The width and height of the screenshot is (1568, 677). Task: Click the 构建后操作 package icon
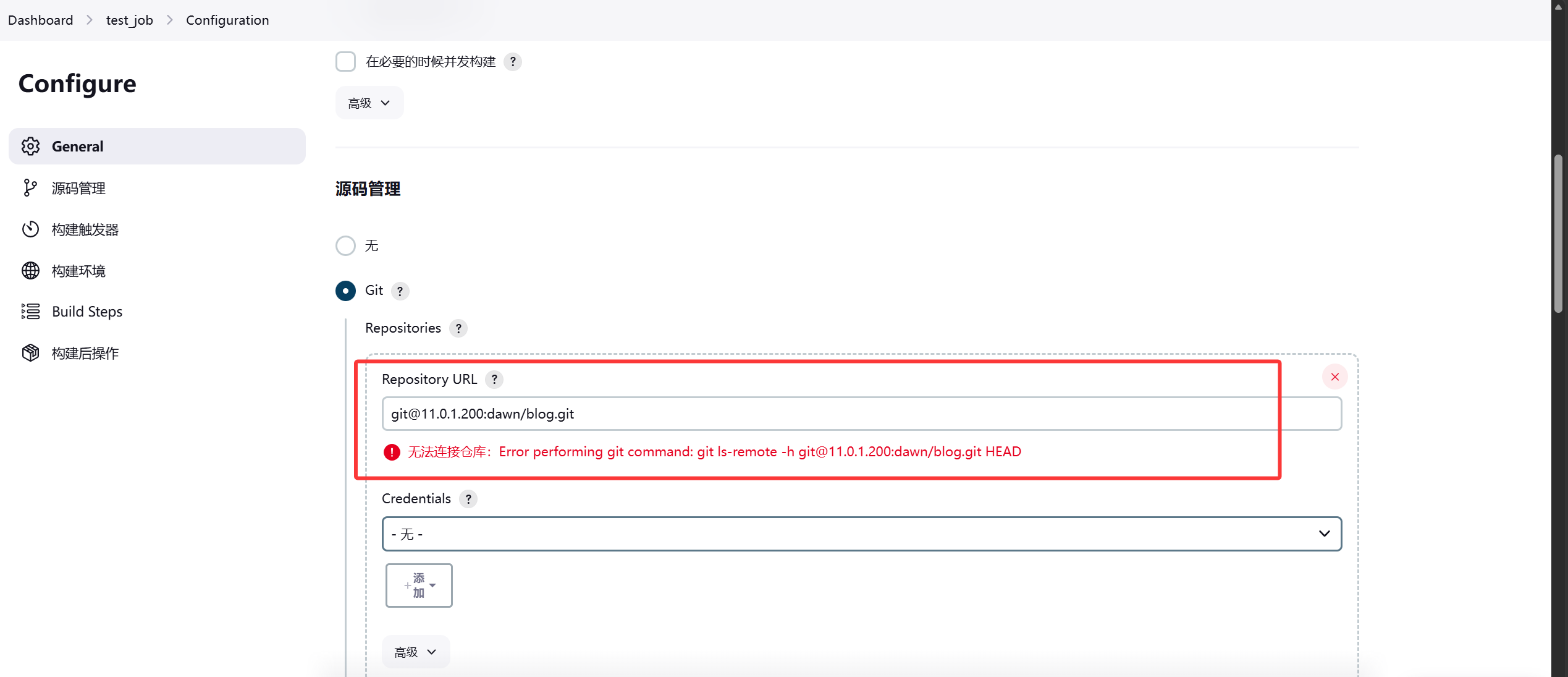(30, 353)
